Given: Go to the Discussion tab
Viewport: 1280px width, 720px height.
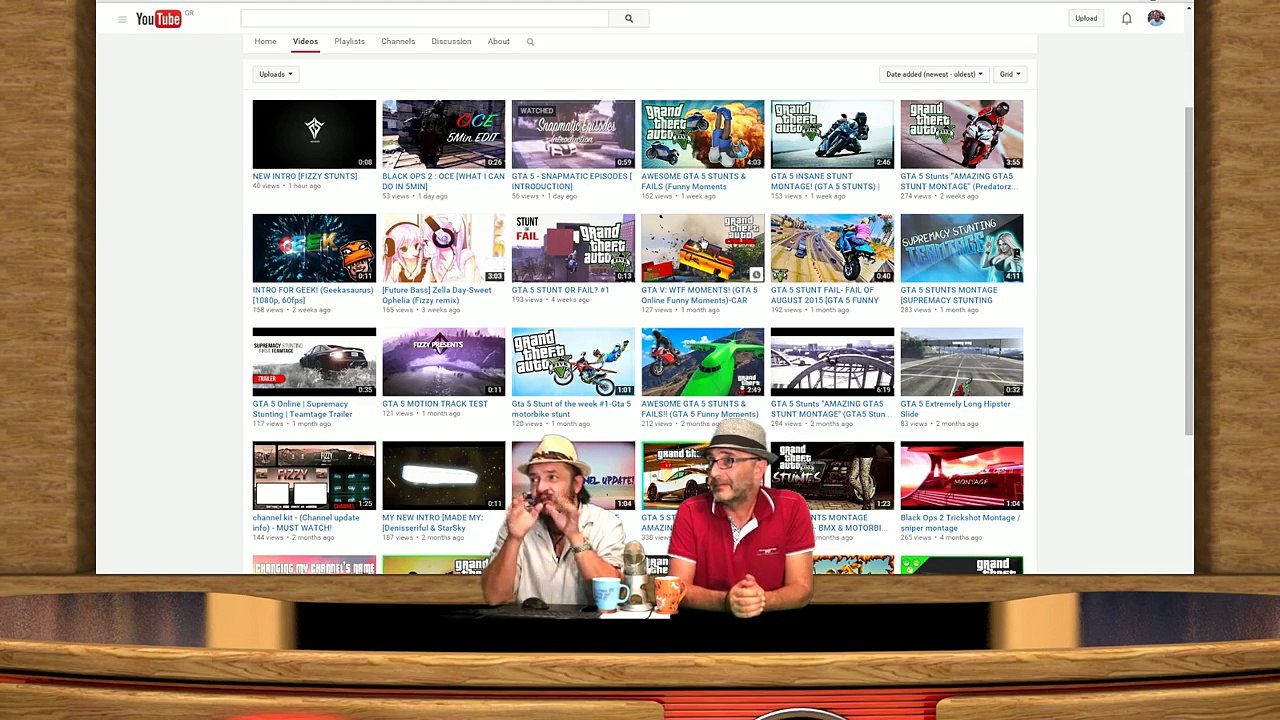Looking at the screenshot, I should coord(451,41).
